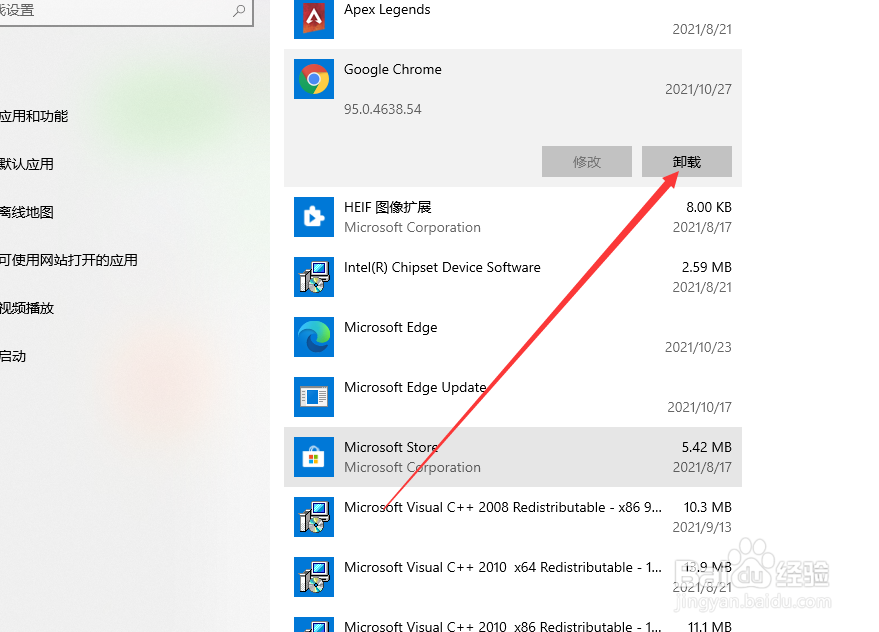The width and height of the screenshot is (879, 632).
Task: Select Intel(R) Chipset Device Software entry
Action: (442, 267)
